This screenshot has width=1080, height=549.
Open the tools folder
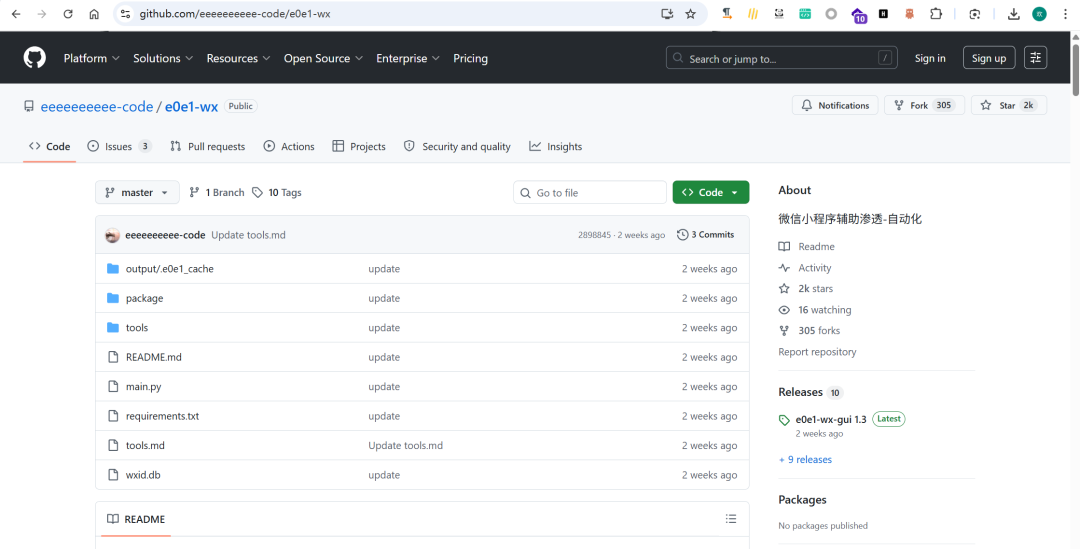[x=136, y=328]
